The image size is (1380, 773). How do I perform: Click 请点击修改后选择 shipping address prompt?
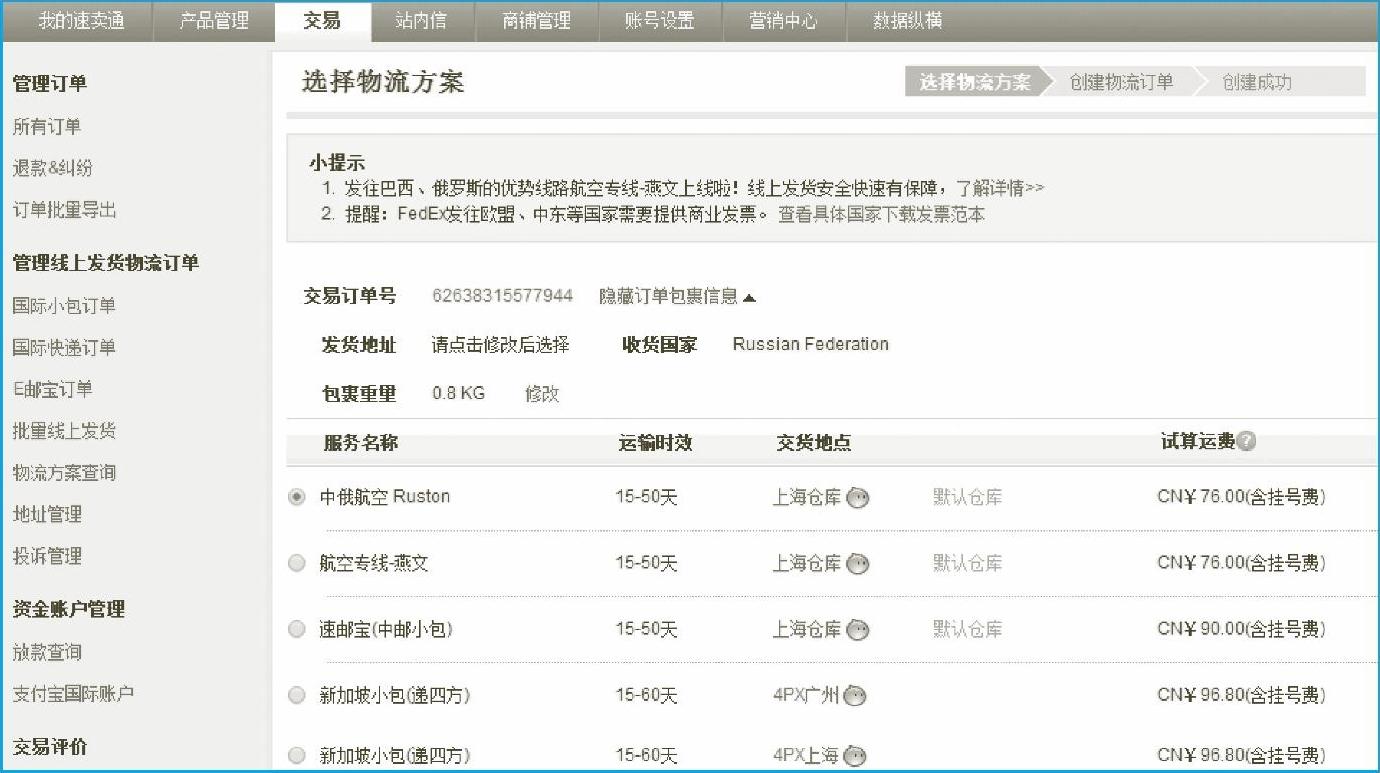click(x=501, y=345)
